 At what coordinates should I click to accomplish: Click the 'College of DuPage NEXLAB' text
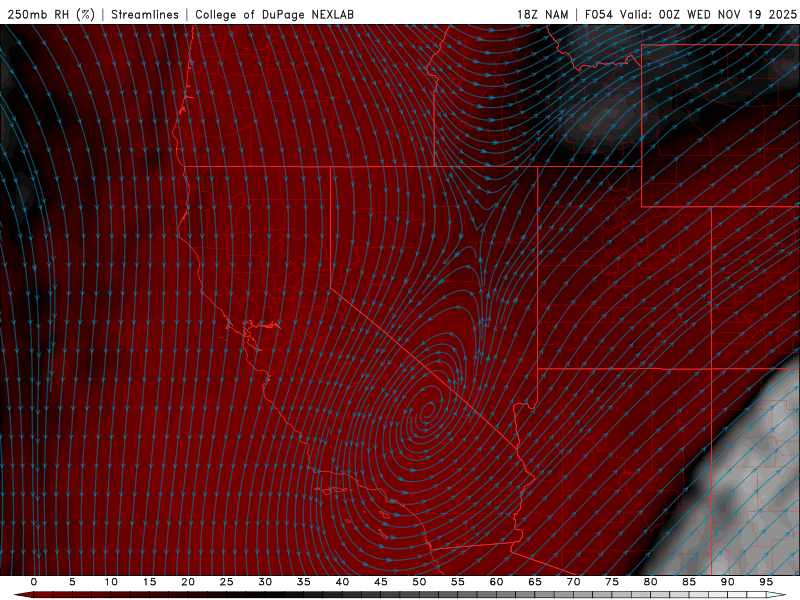[274, 14]
